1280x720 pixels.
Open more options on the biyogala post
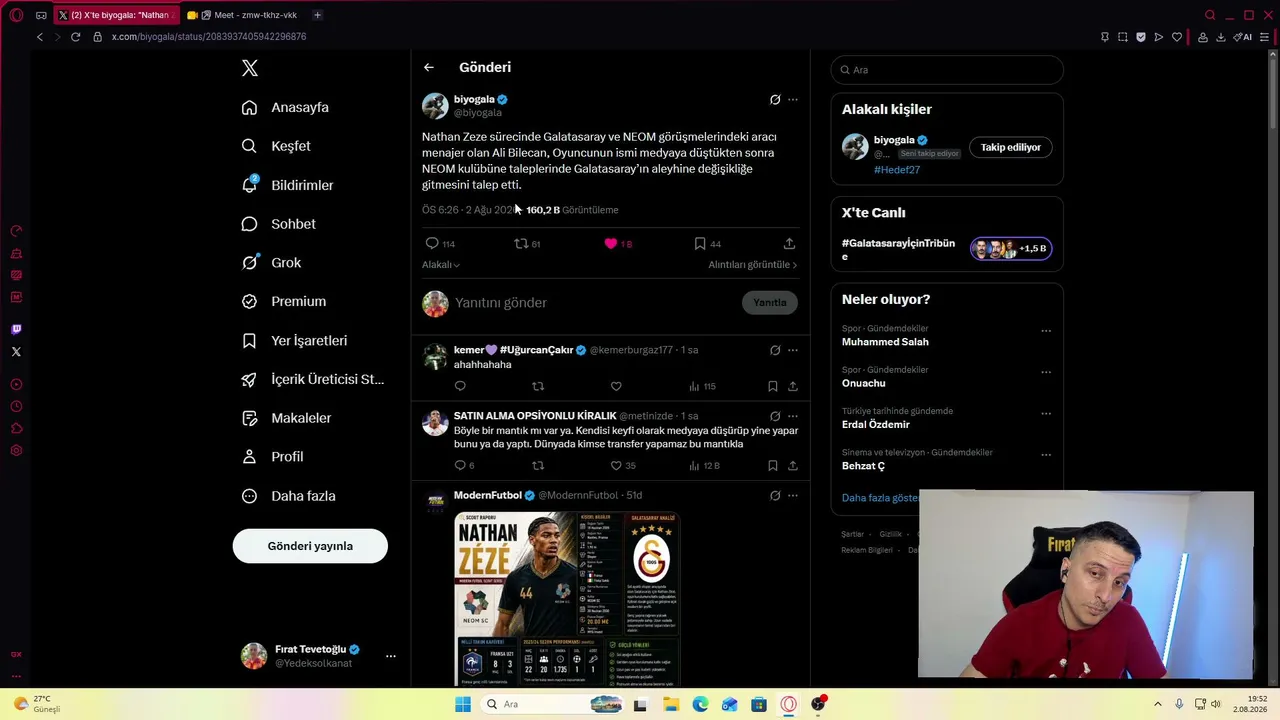point(793,100)
